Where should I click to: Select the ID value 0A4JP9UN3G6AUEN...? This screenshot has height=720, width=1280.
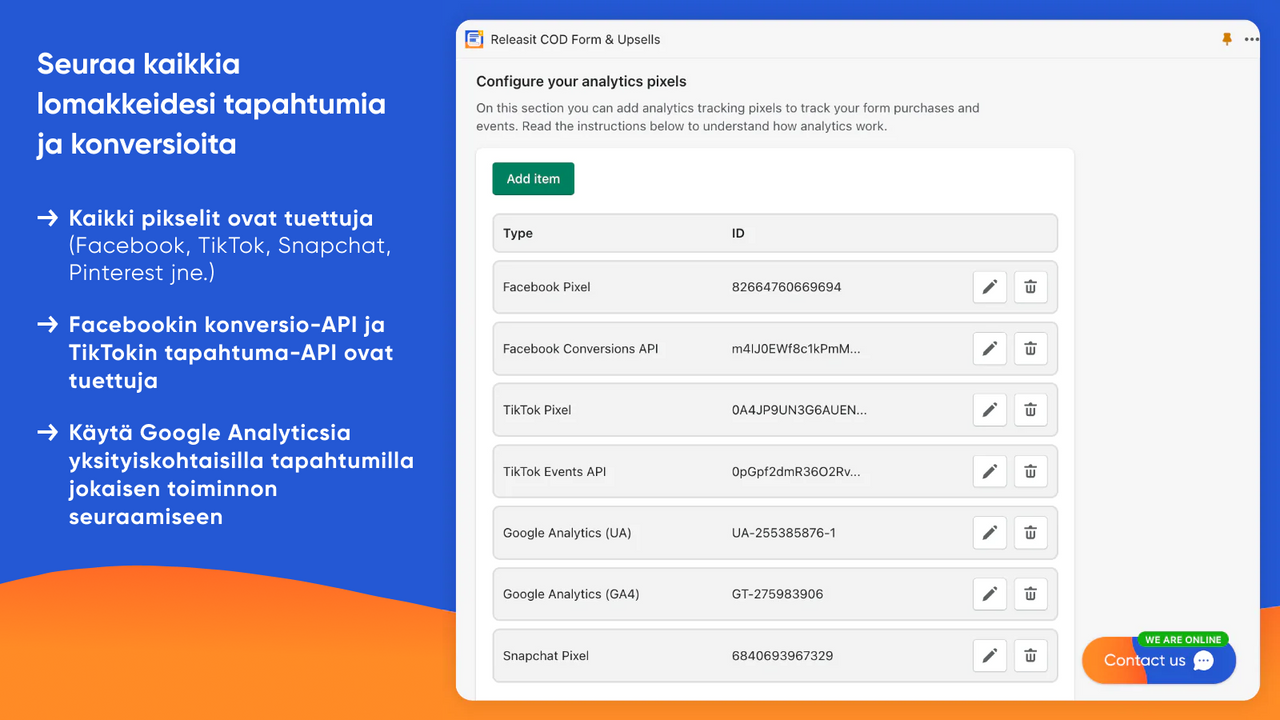tap(800, 410)
